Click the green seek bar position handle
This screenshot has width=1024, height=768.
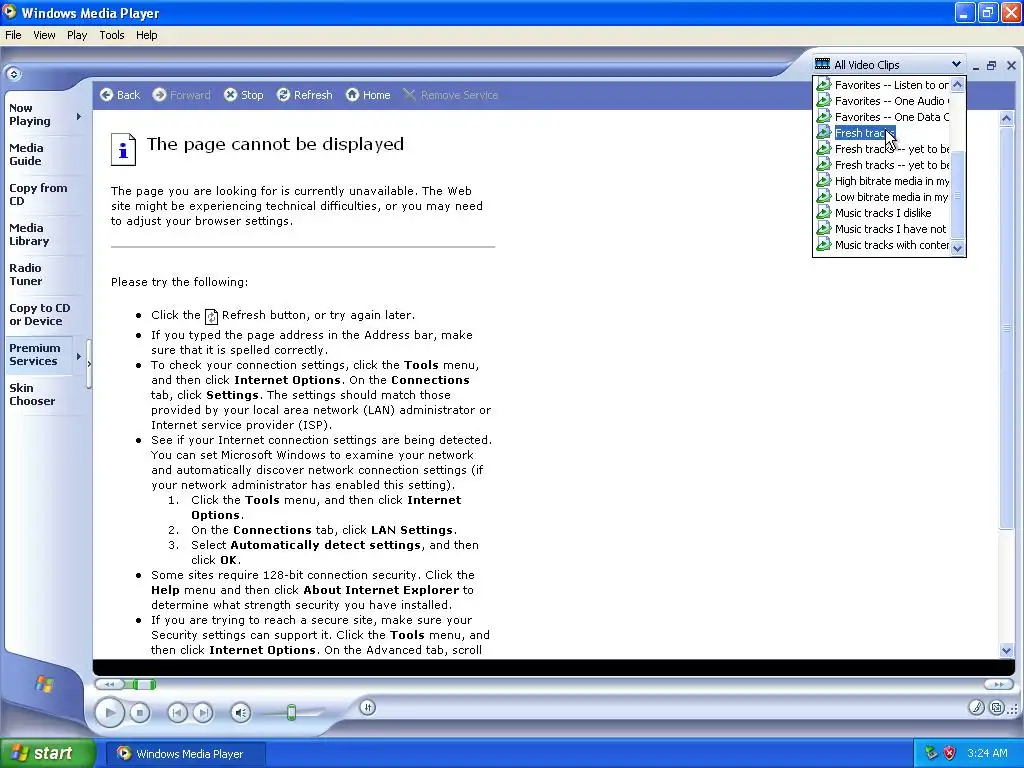144,684
